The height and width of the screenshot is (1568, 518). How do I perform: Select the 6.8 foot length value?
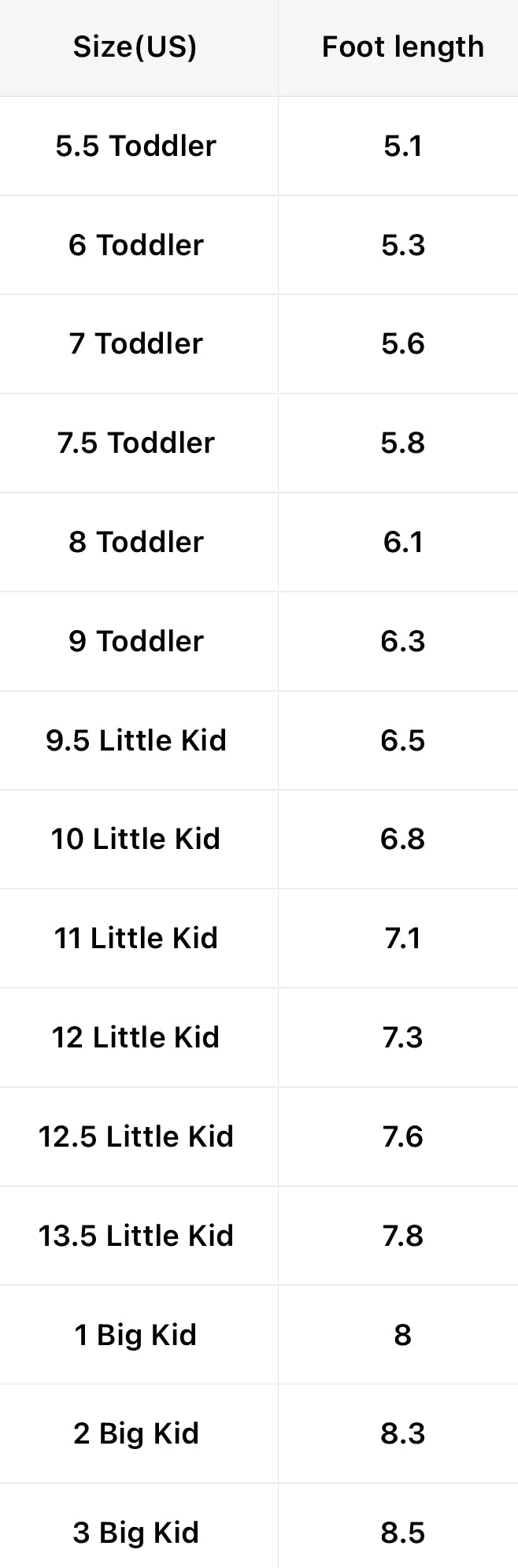402,839
